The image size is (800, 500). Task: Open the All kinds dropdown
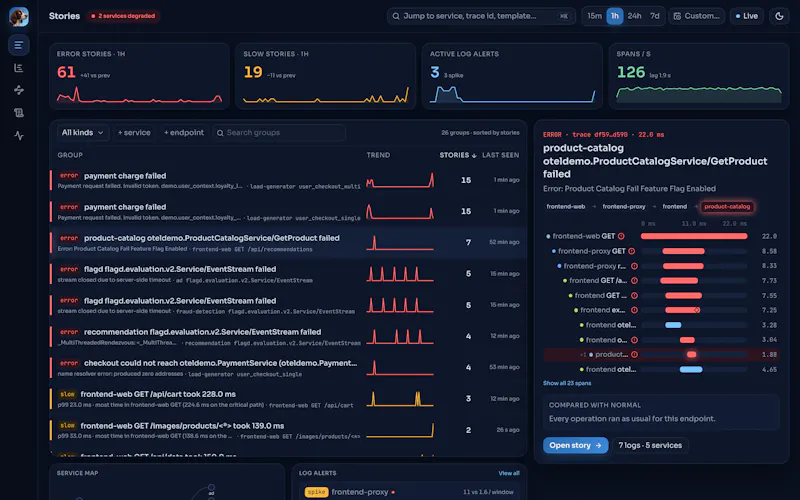coord(82,133)
